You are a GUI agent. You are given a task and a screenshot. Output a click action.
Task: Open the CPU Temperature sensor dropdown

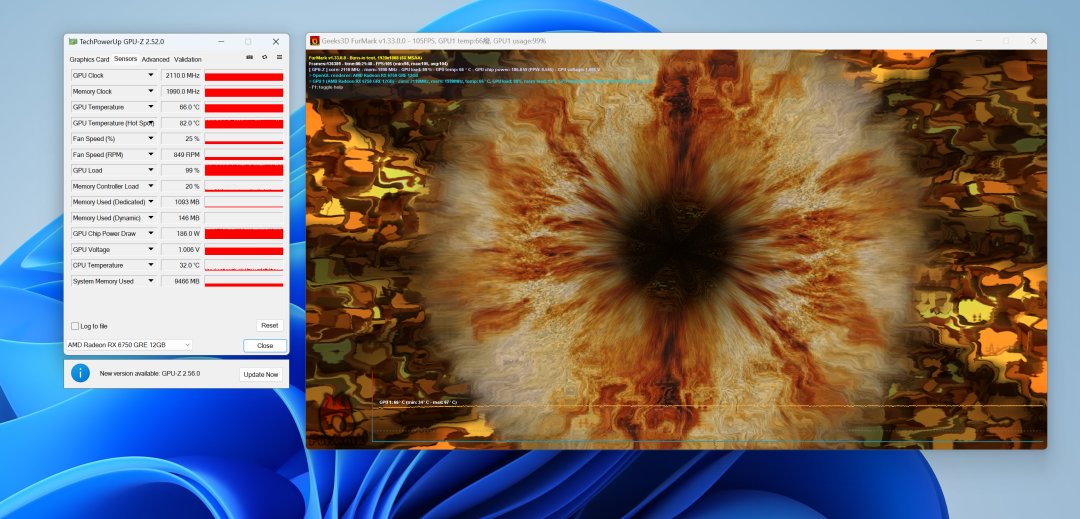point(150,265)
